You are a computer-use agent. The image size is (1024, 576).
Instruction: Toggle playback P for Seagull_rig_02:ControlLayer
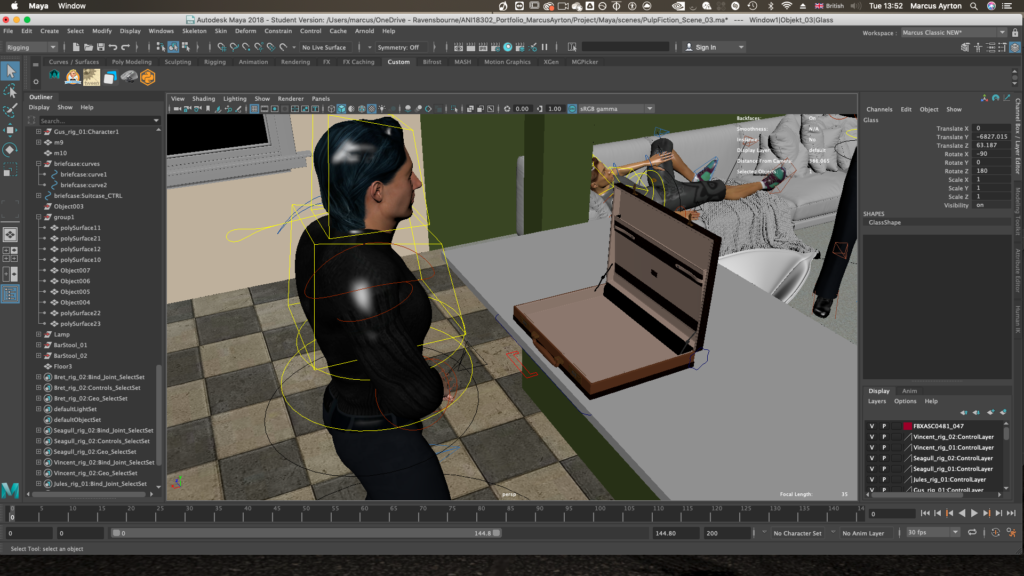pyautogui.click(x=884, y=458)
